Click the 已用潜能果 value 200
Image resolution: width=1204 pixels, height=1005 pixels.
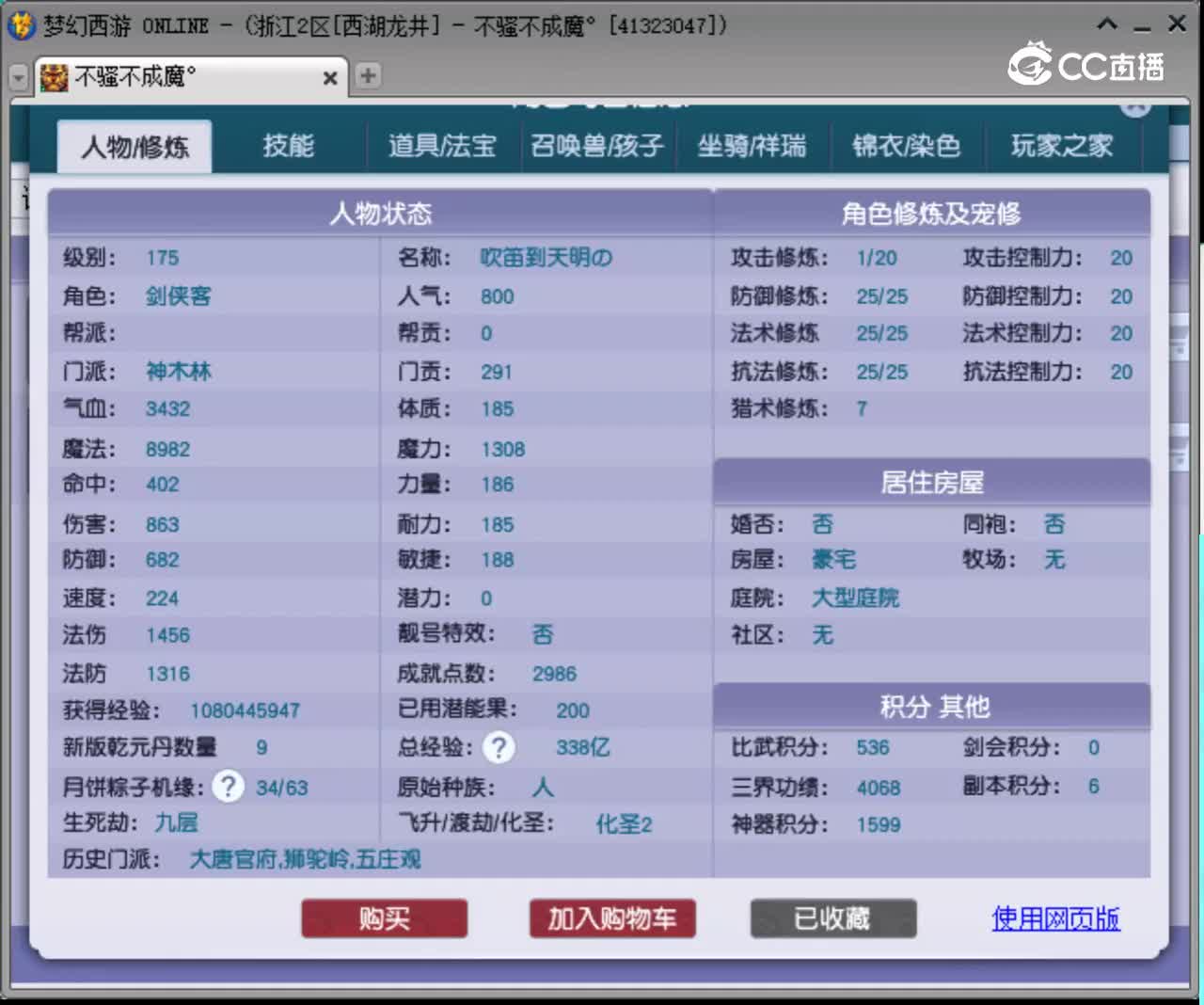[572, 710]
